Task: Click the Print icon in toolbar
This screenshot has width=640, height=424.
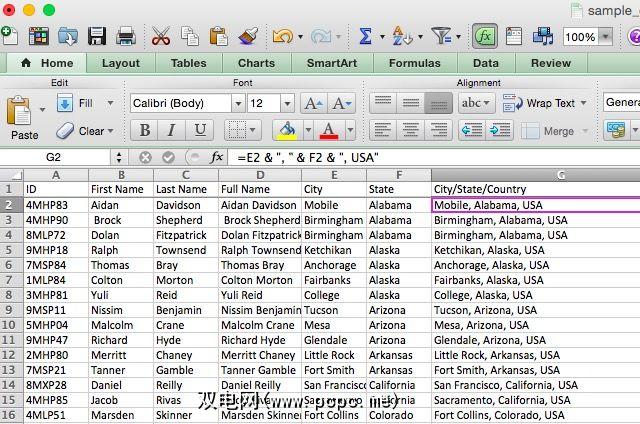Action: (126, 36)
